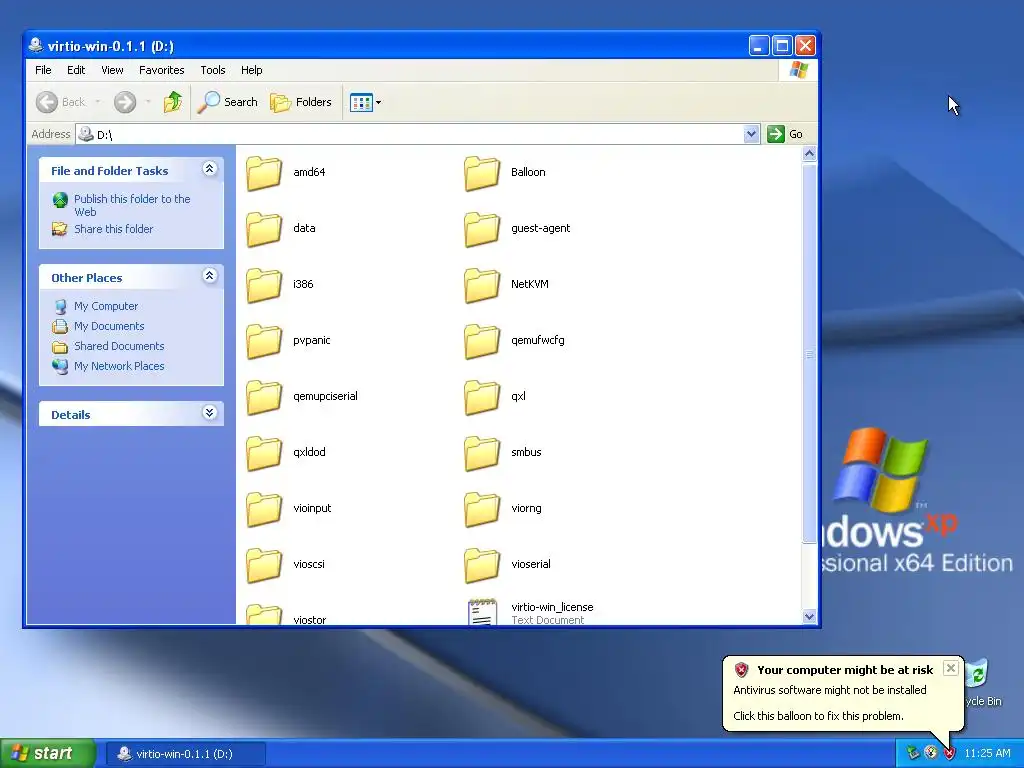
Task: Select the viostor folder icon
Action: (264, 615)
